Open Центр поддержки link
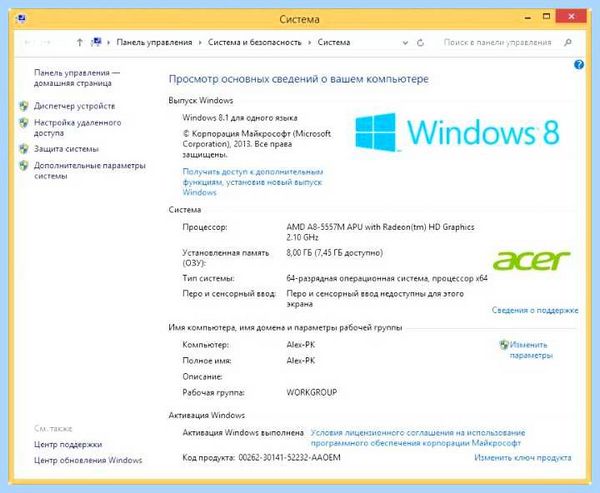Viewport: 600px width, 493px height. [x=68, y=444]
